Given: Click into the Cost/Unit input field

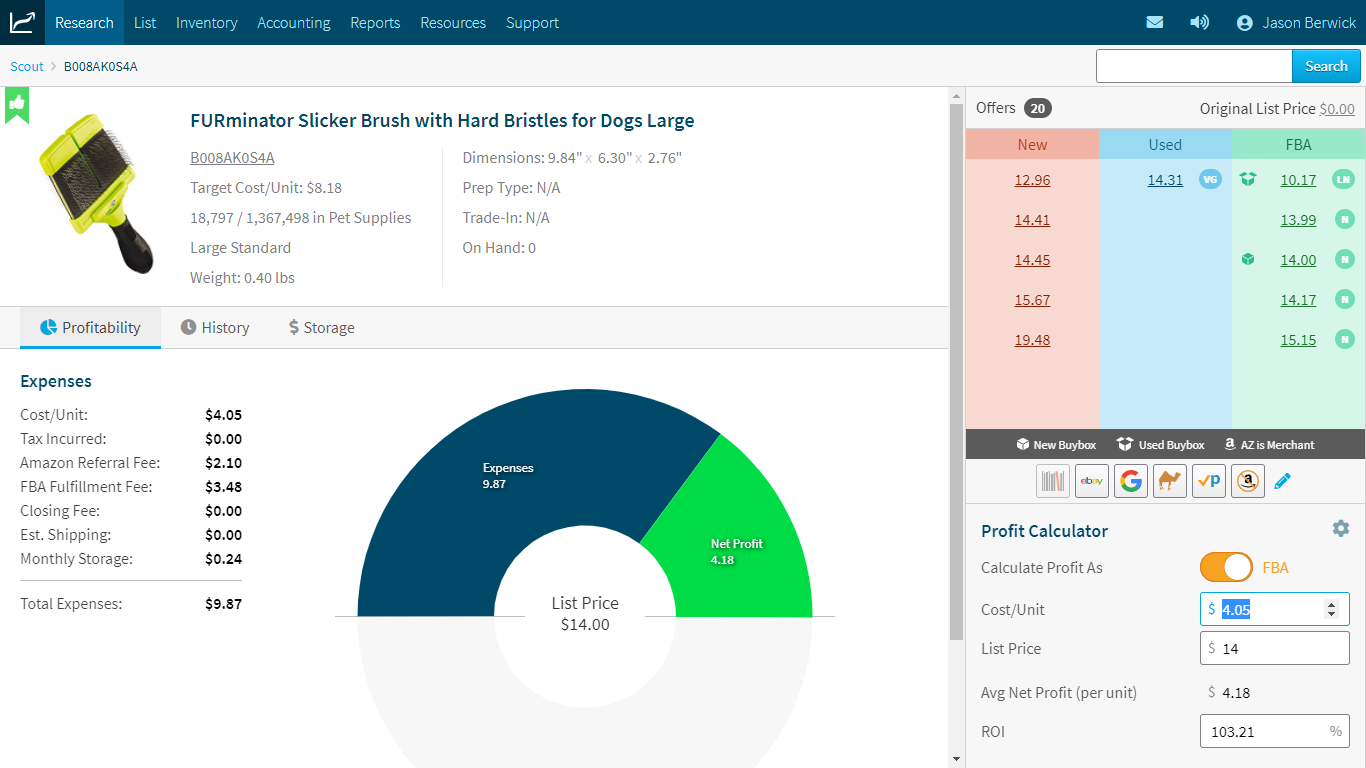Looking at the screenshot, I should tap(1275, 609).
